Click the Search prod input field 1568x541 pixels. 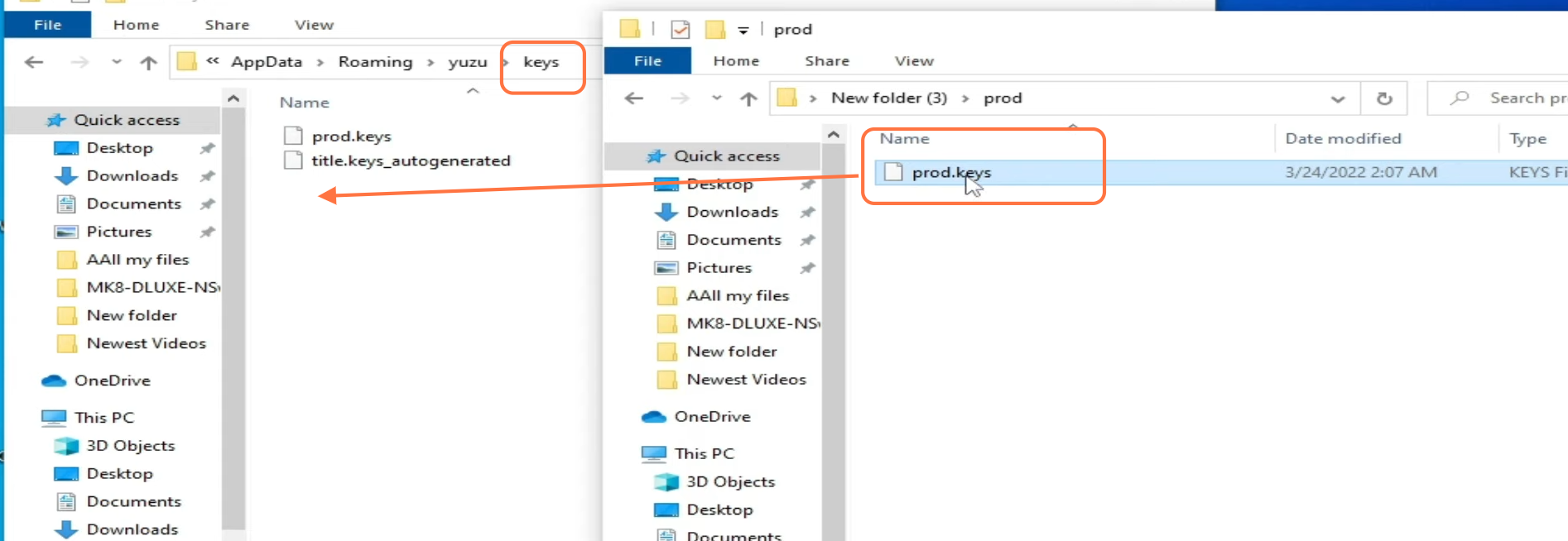tap(1498, 98)
